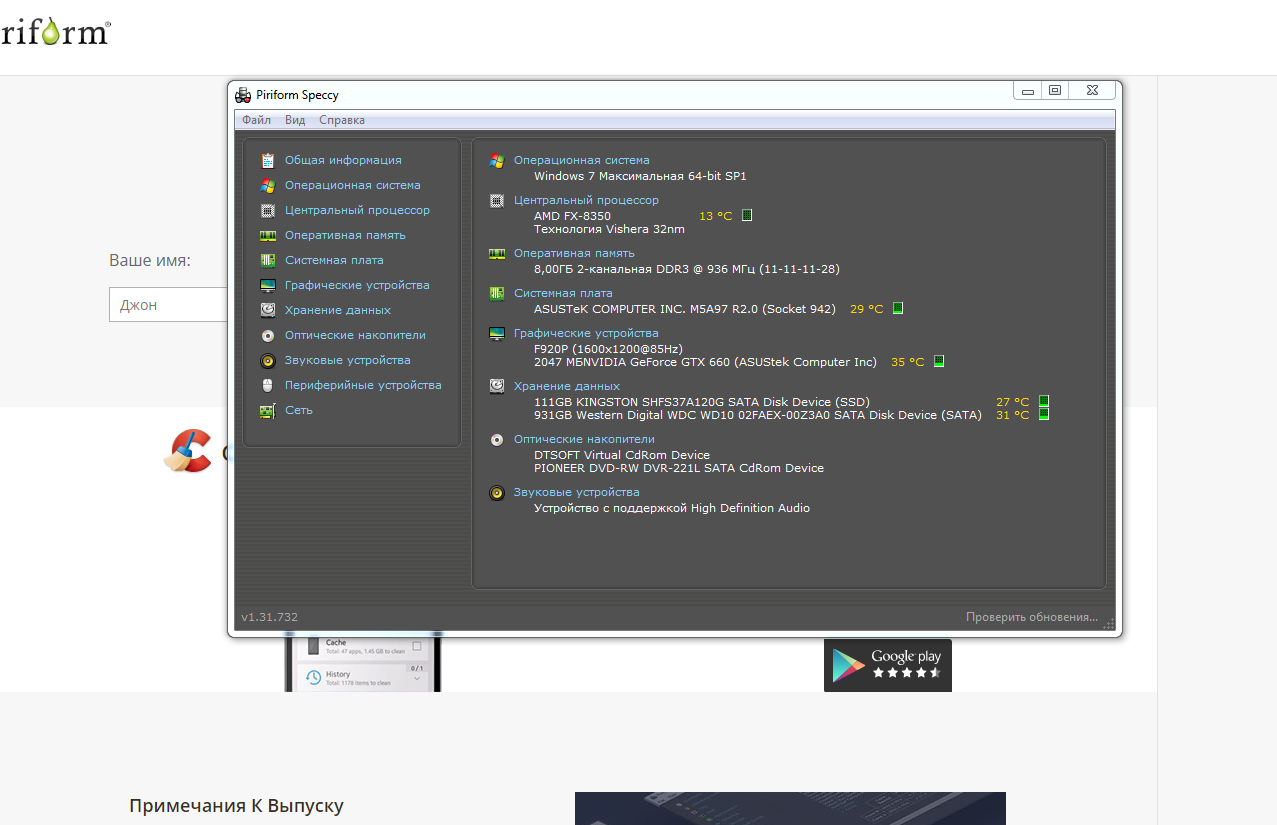Open the Хранение данных heading link in summary
This screenshot has width=1277, height=825.
(x=567, y=386)
